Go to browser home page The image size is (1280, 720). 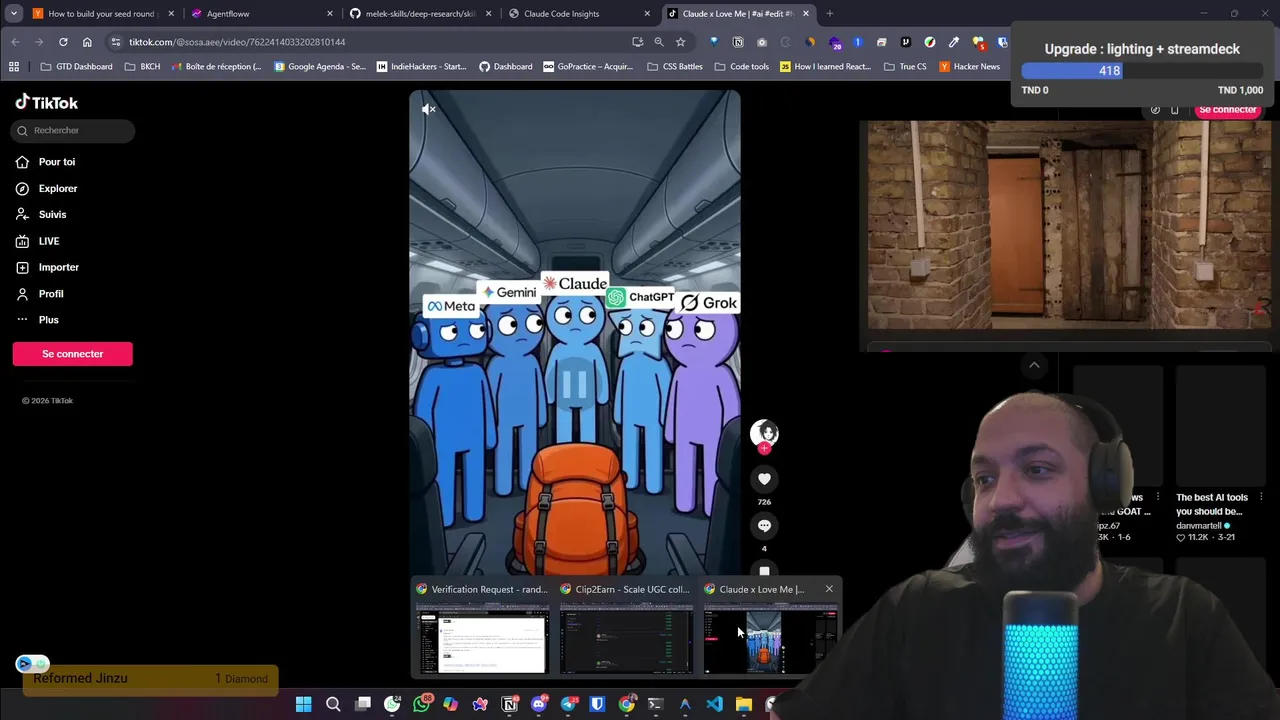[87, 42]
